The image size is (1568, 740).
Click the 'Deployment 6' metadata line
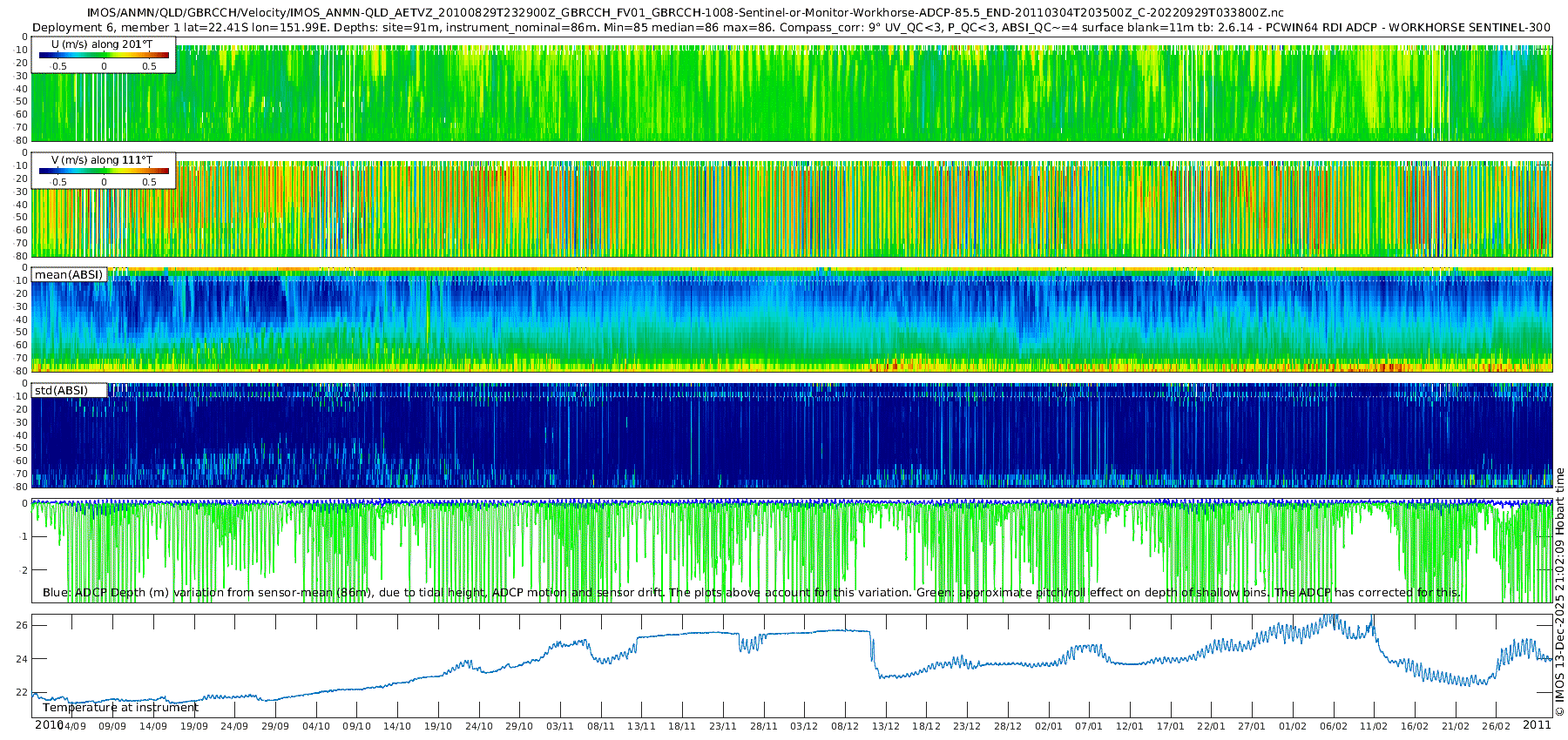tap(791, 27)
